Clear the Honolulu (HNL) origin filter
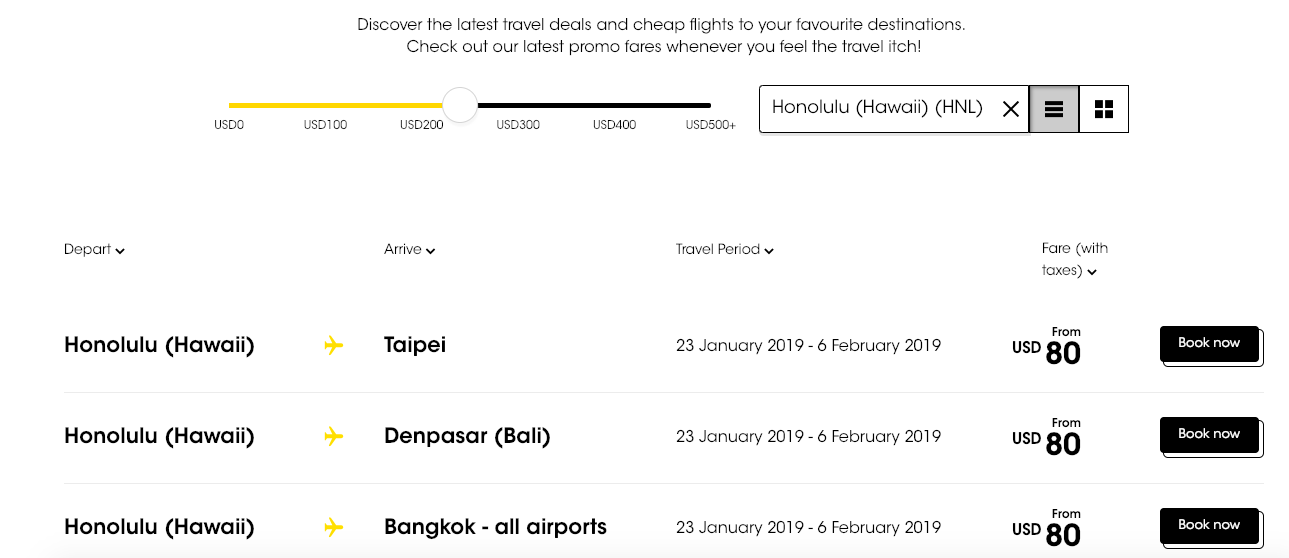 1010,109
